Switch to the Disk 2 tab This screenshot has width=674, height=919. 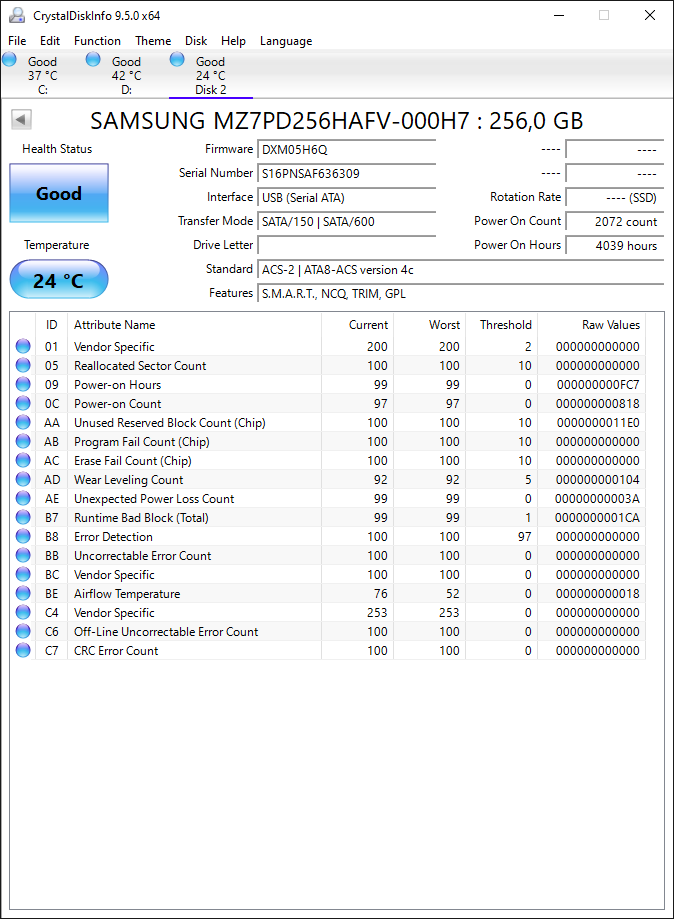tap(211, 75)
